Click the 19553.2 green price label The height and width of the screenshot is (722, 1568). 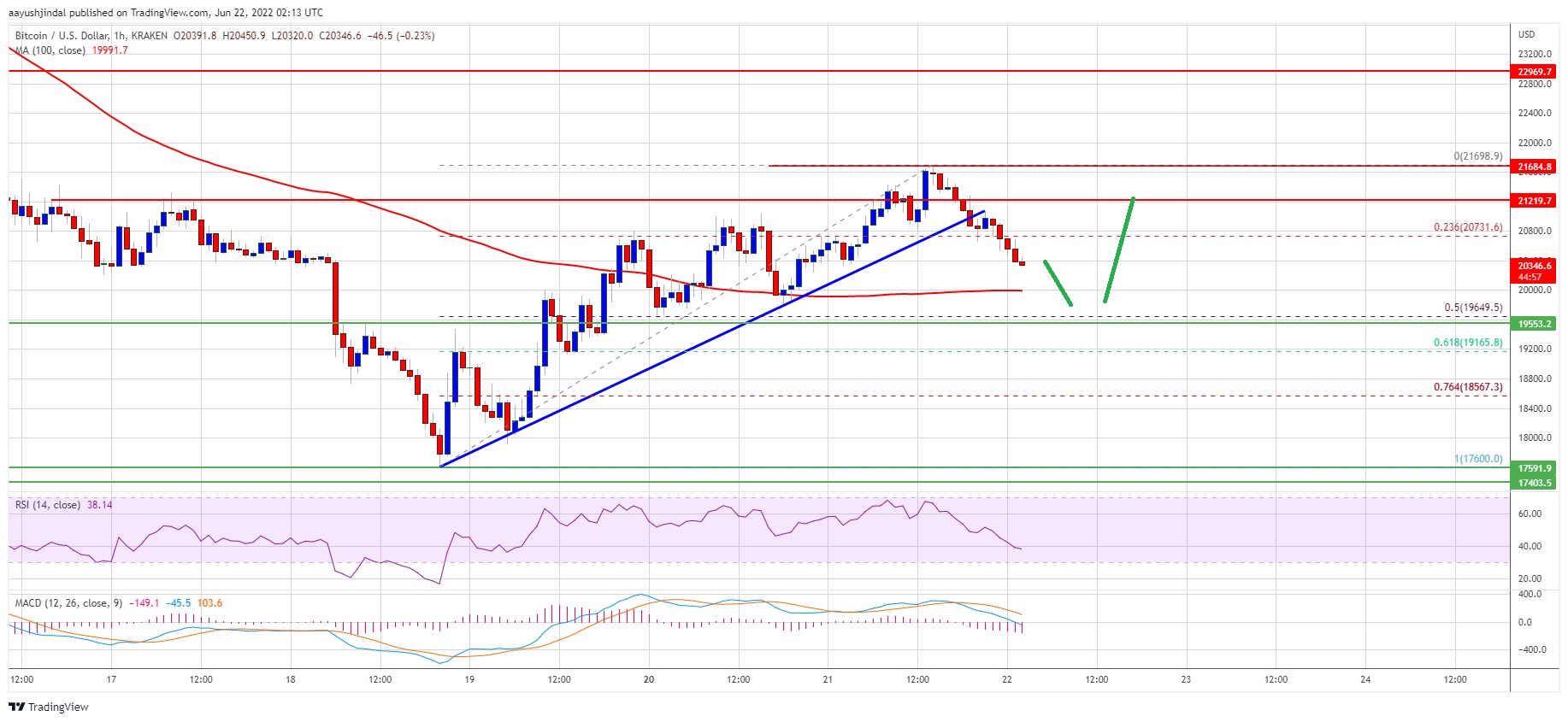[1535, 324]
